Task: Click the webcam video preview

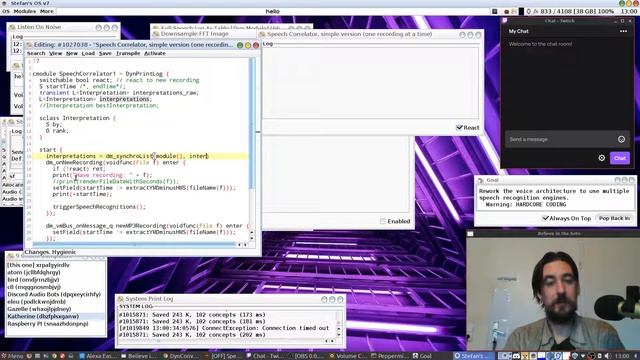Action: coord(553,294)
